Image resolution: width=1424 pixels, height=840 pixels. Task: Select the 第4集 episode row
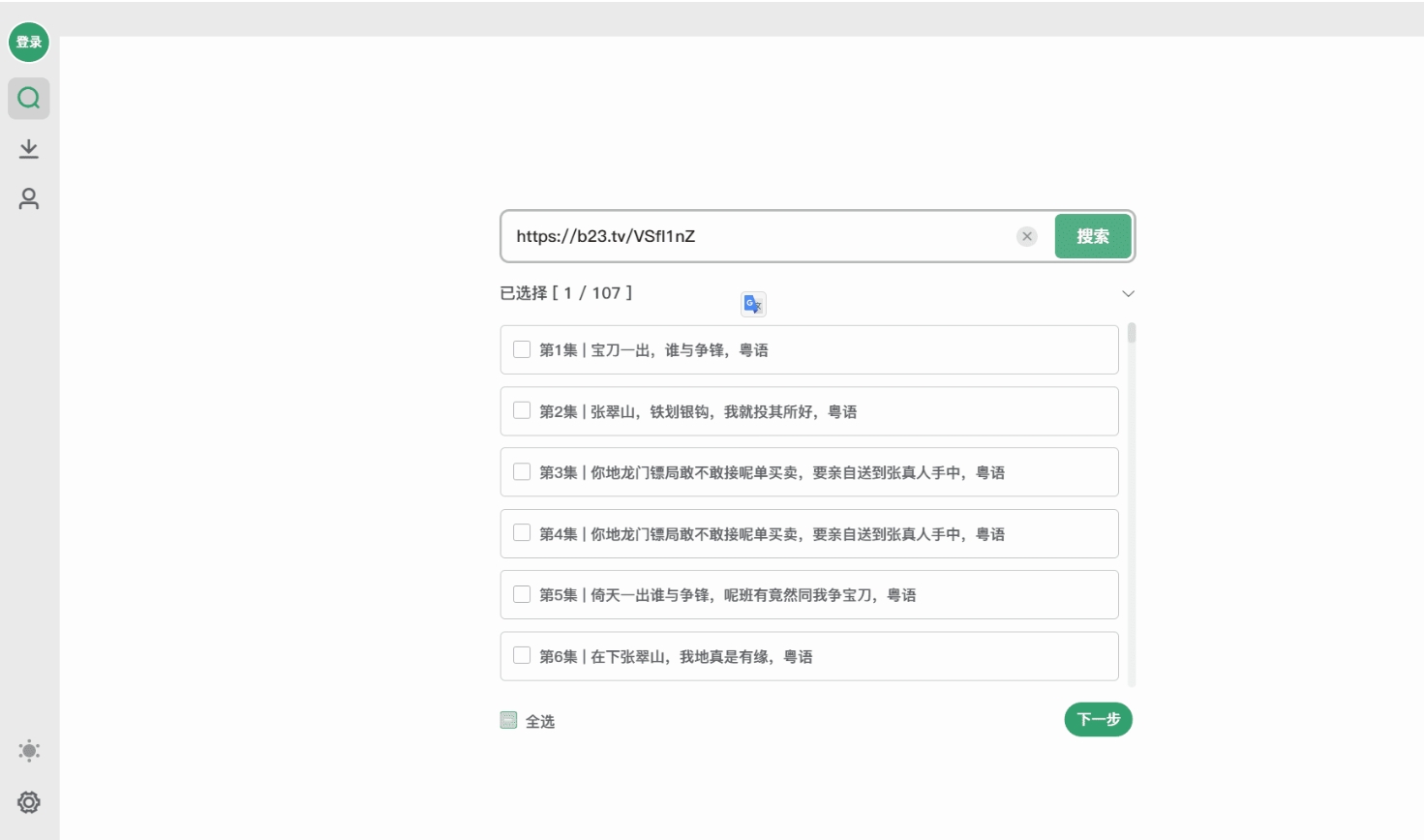[x=809, y=533]
